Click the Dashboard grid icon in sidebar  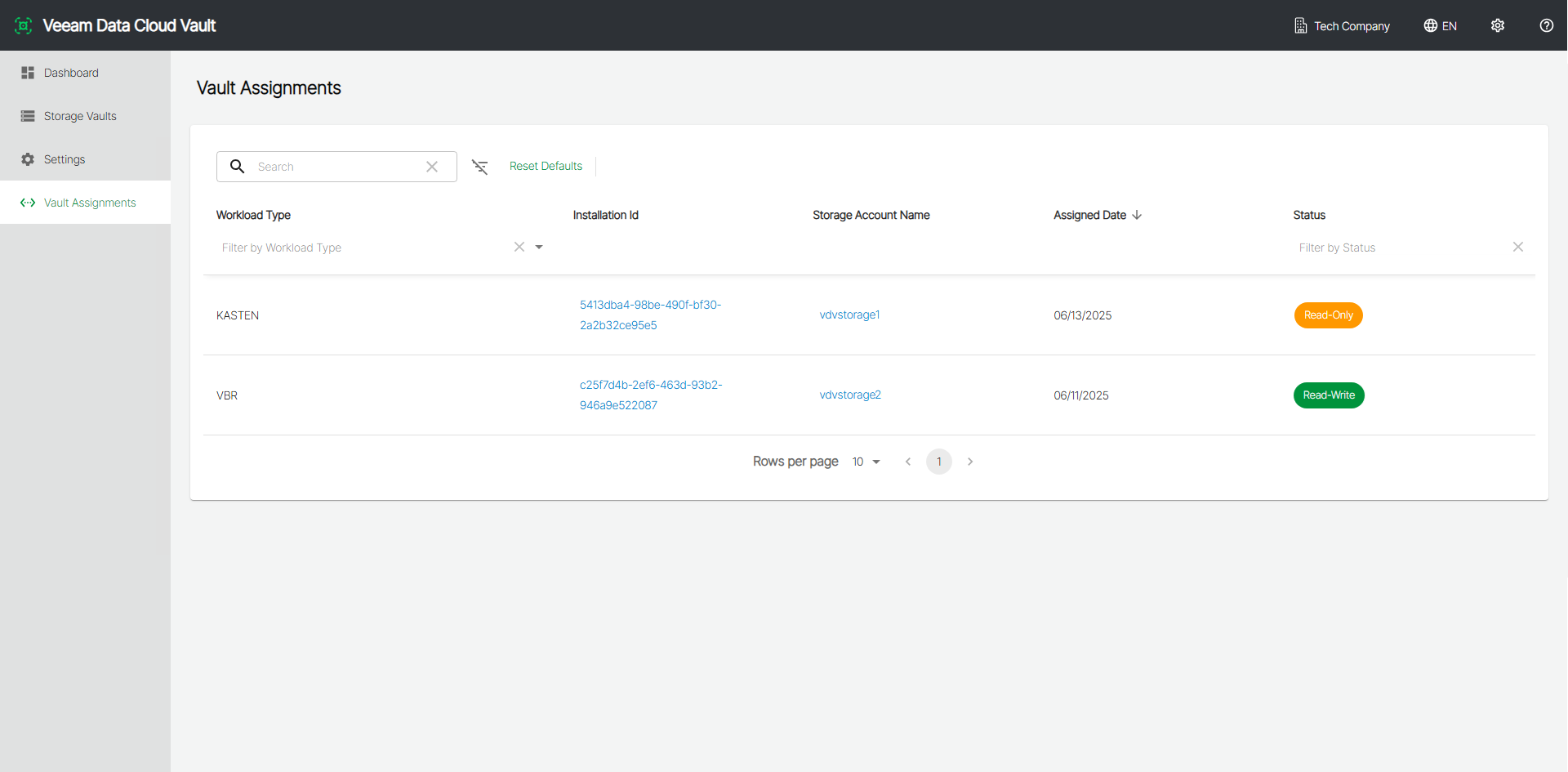click(28, 73)
